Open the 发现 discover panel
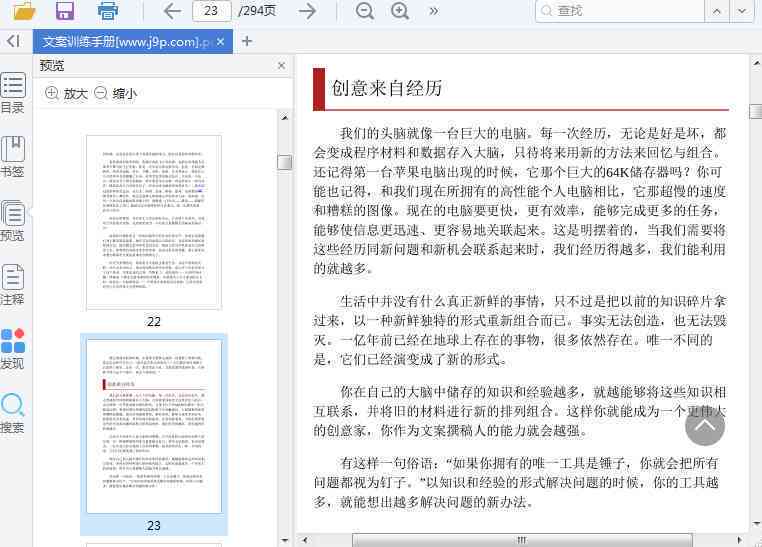The height and width of the screenshot is (547, 762). (x=13, y=349)
